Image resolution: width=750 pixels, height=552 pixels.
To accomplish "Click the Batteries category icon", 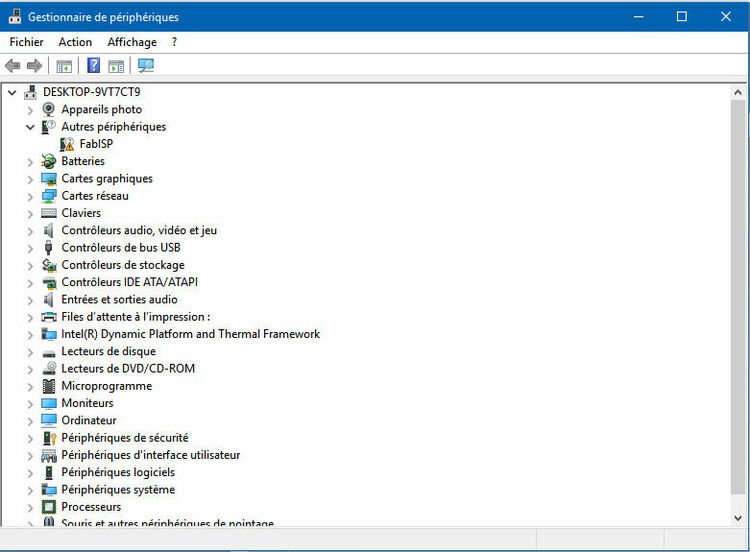I will point(48,161).
